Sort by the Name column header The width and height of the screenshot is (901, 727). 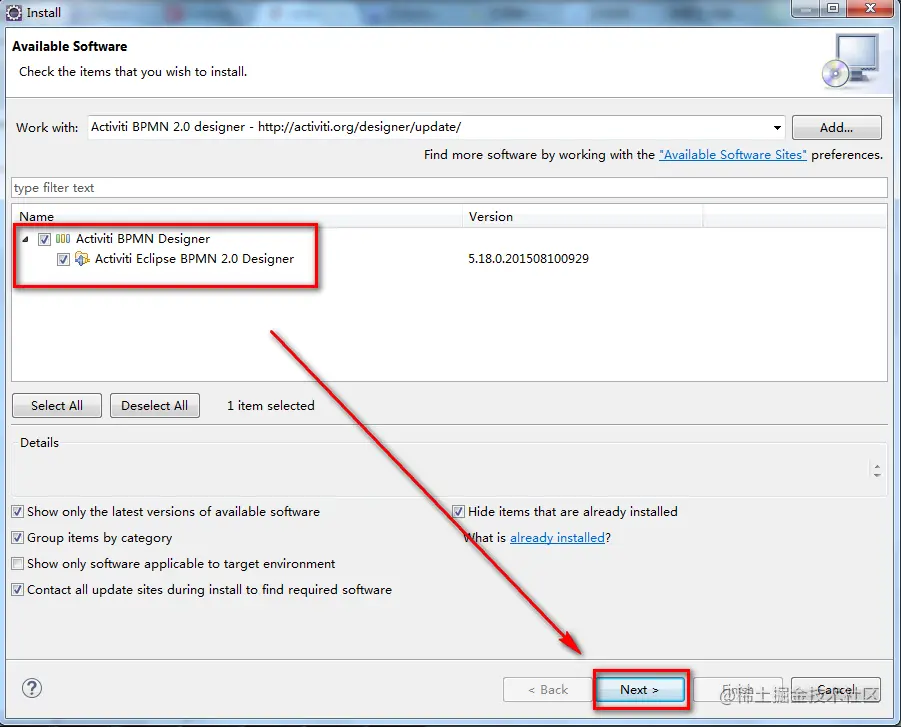(x=237, y=217)
